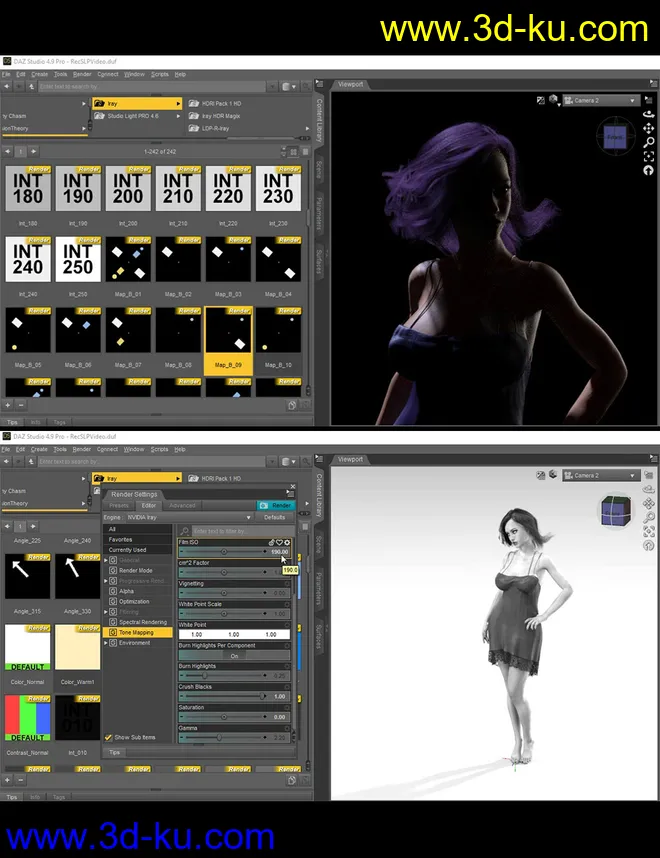
Task: Toggle the lock icon on Film ISO
Action: pos(271,542)
